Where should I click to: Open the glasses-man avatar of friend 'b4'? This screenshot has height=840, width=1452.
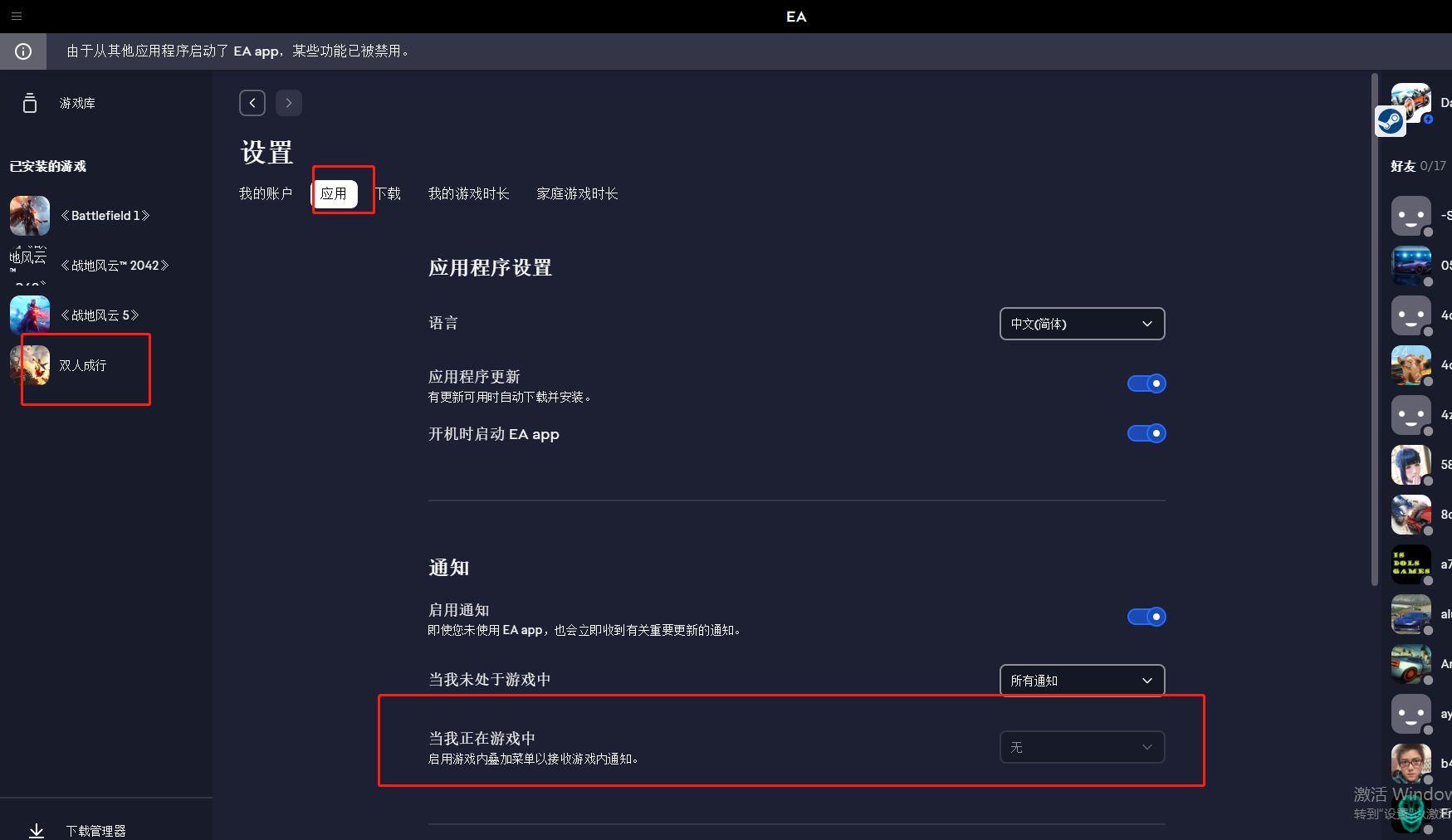[1411, 764]
